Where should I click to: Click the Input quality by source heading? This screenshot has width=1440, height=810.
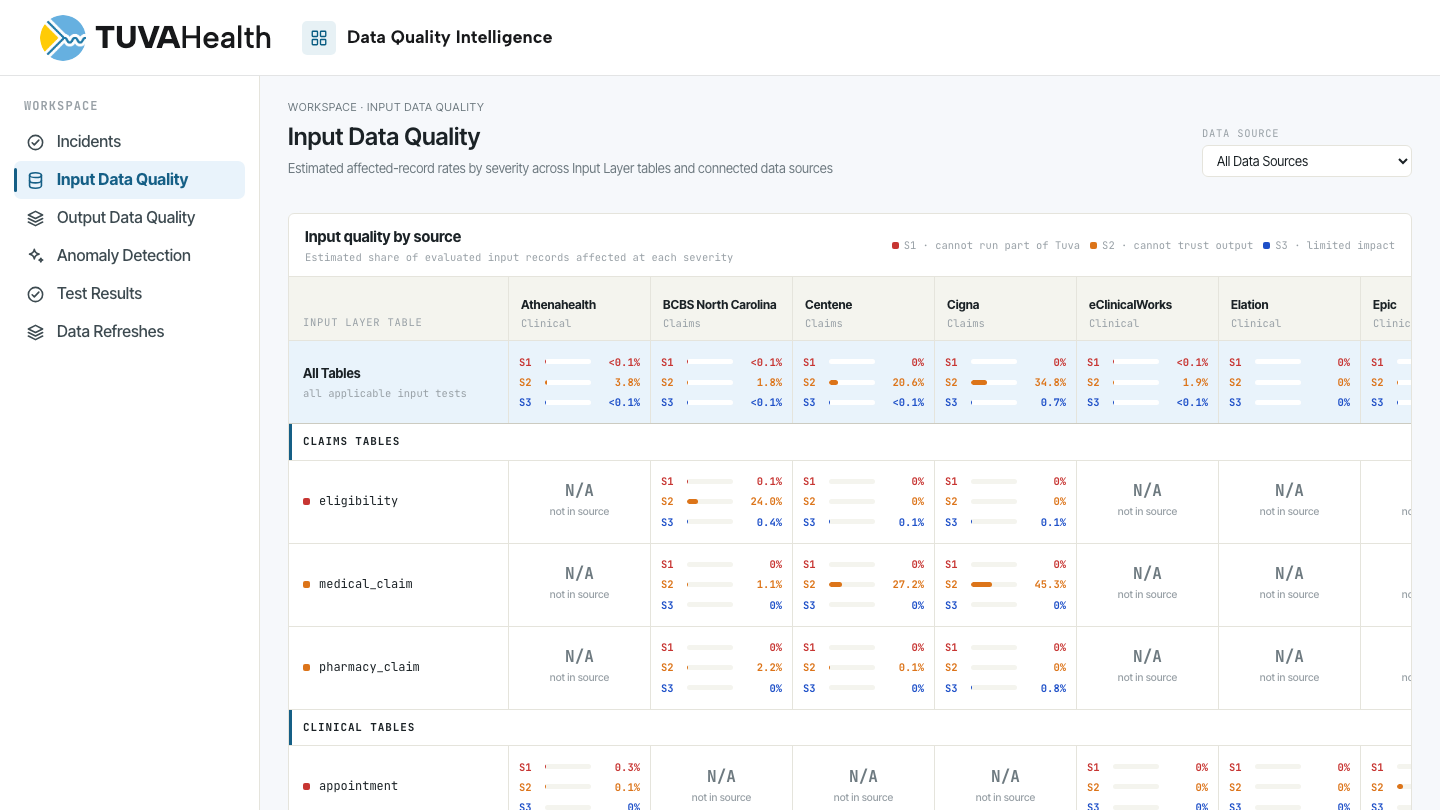pyautogui.click(x=383, y=237)
